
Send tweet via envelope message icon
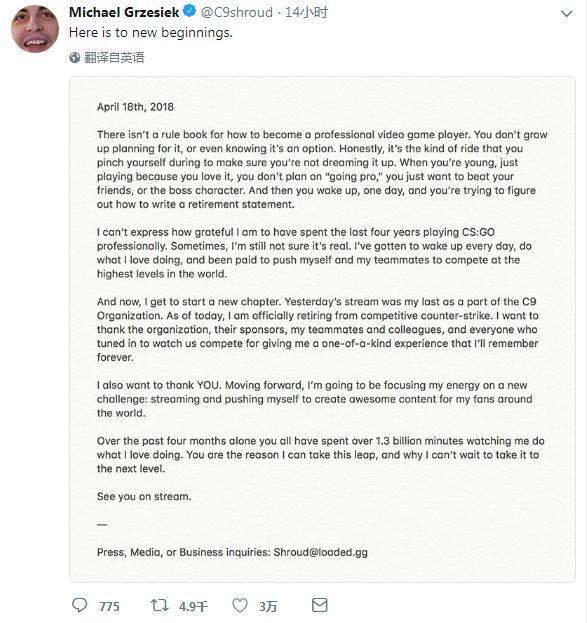click(x=320, y=605)
